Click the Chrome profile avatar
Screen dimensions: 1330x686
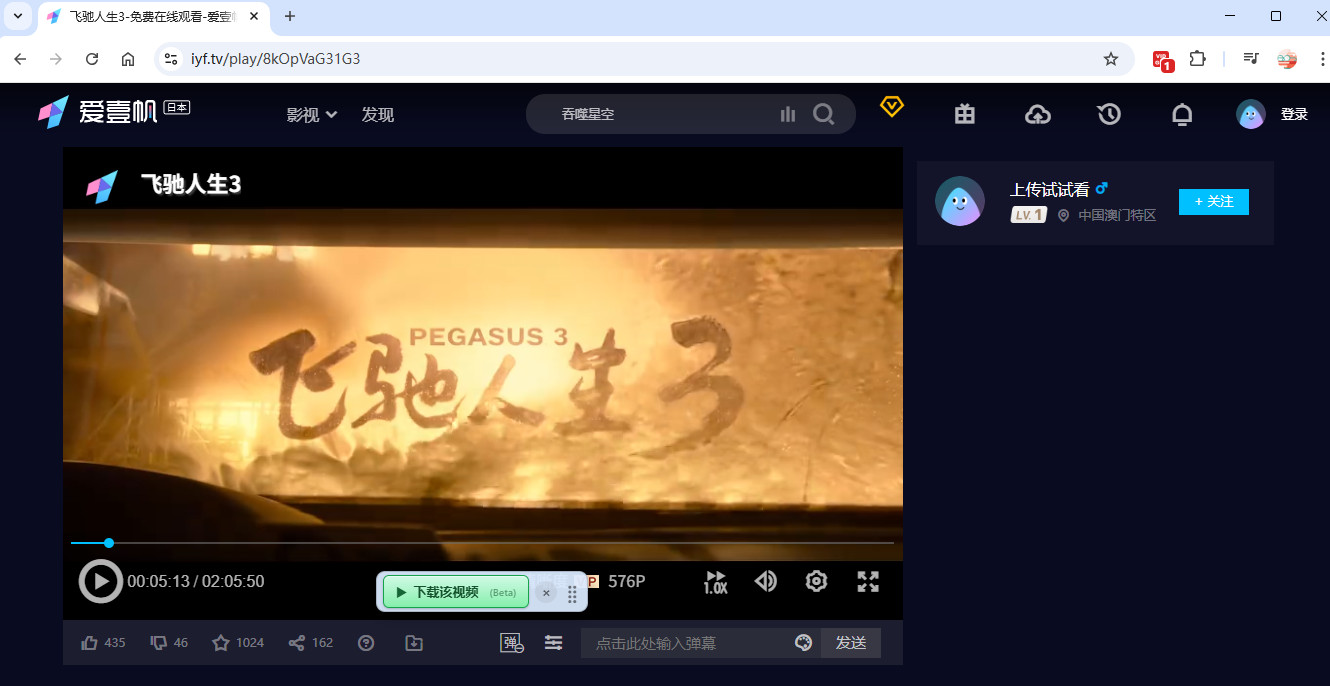1287,59
